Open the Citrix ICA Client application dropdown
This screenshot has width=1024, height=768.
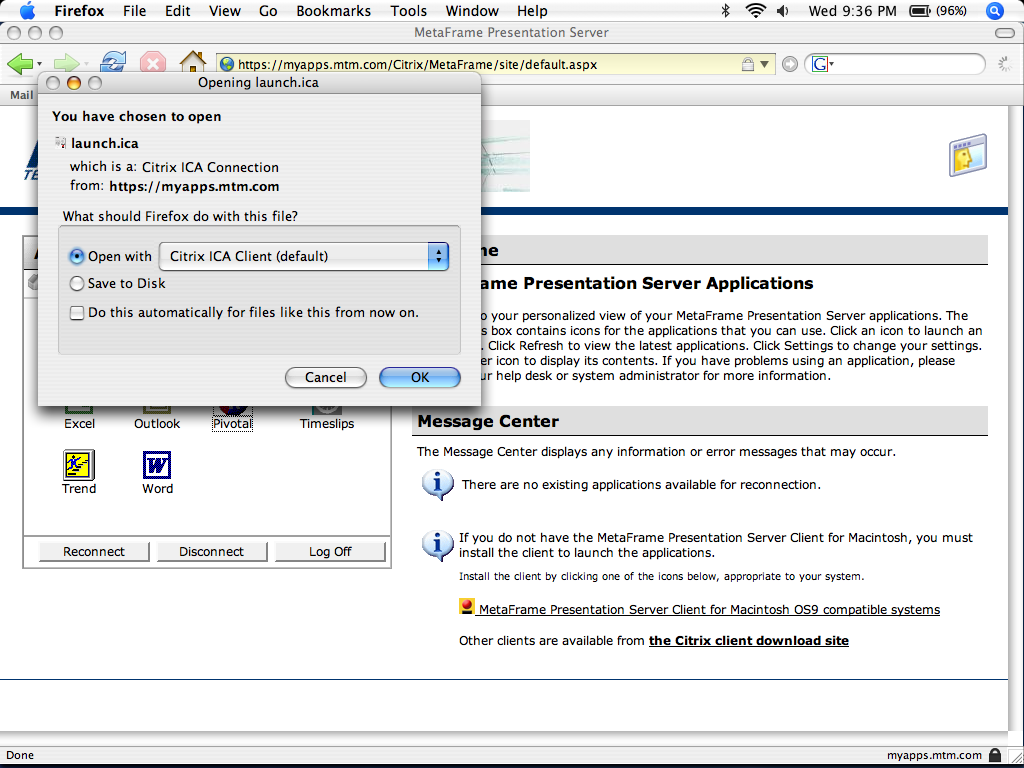click(304, 256)
